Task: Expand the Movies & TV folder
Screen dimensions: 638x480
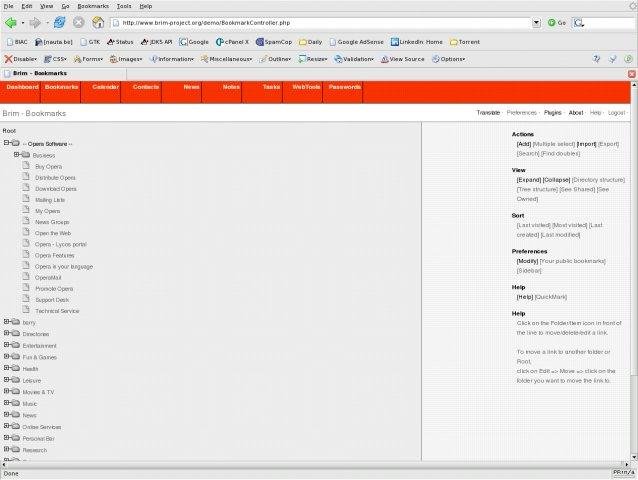Action: pos(6,391)
